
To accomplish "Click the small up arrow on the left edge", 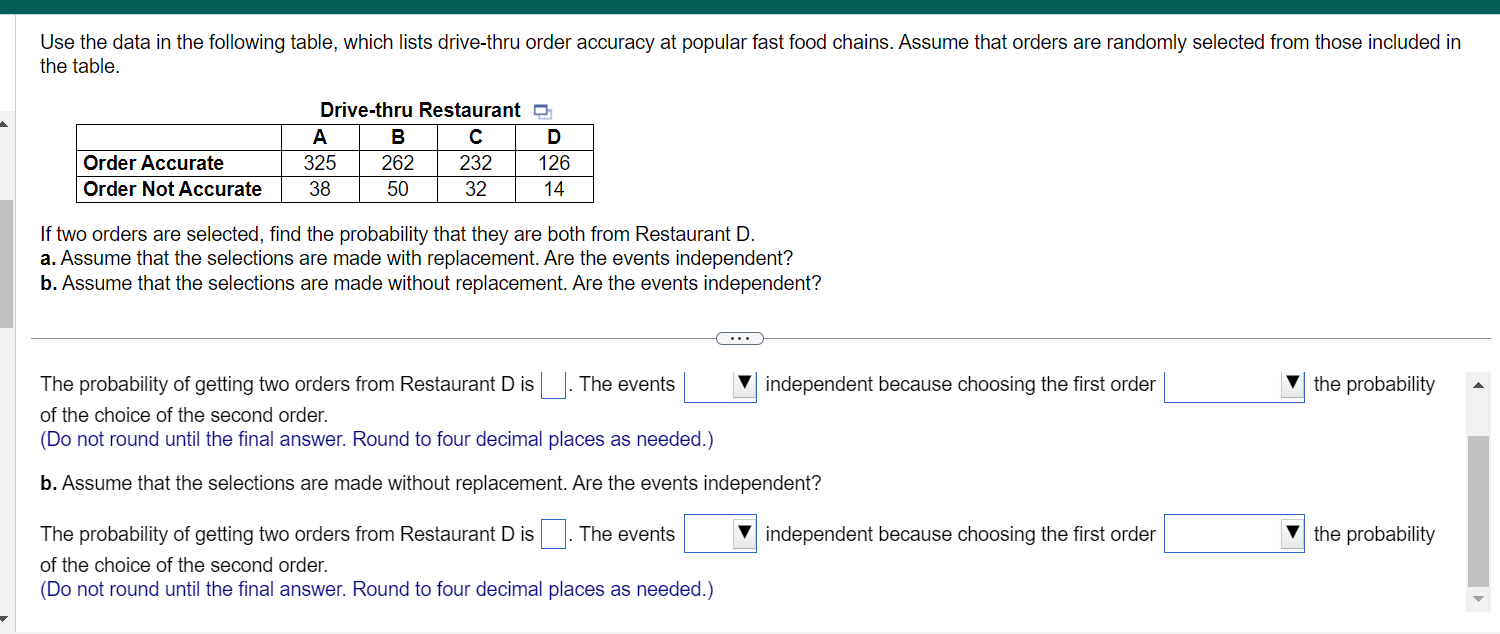I will (x=5, y=124).
